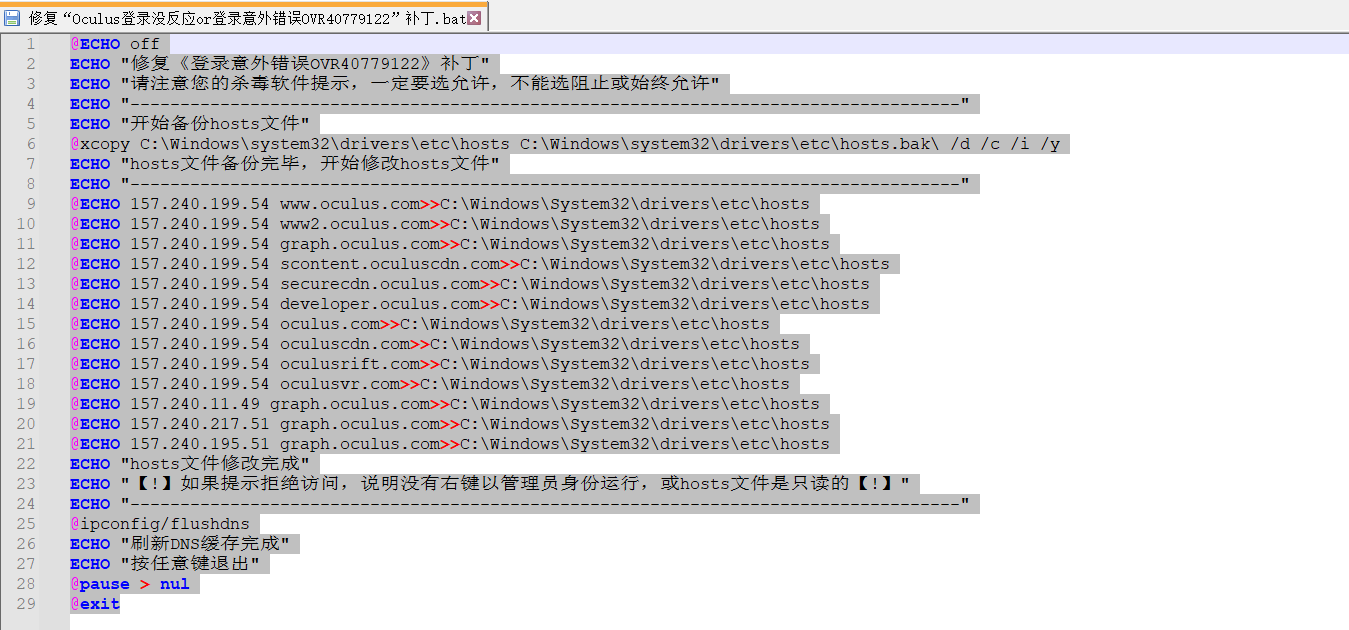Click the 157.240.199.54 graph.oculus.com entry

point(450,244)
